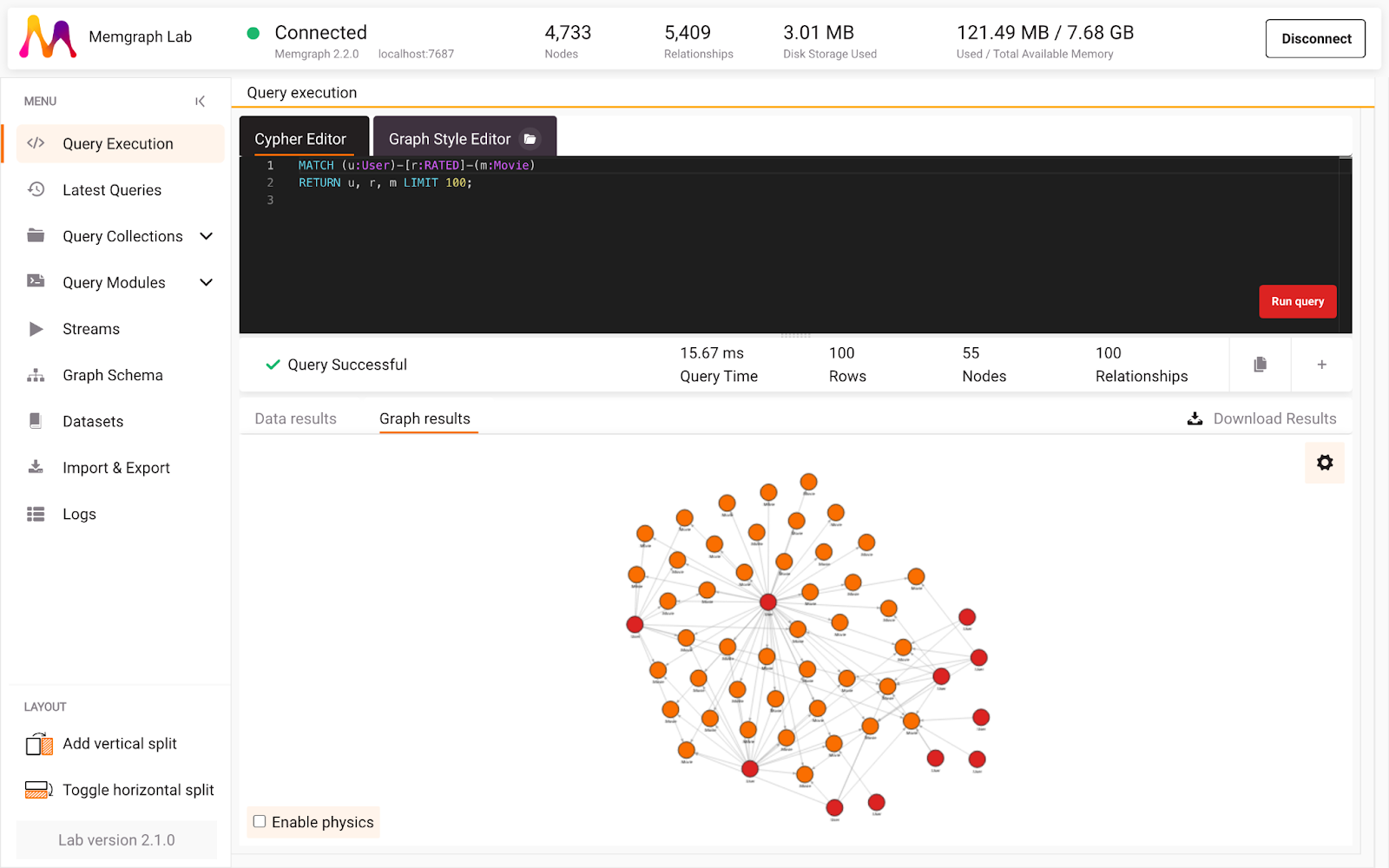The height and width of the screenshot is (868, 1389).
Task: Click the folder icon in Graph Style Editor tab
Action: [530, 139]
